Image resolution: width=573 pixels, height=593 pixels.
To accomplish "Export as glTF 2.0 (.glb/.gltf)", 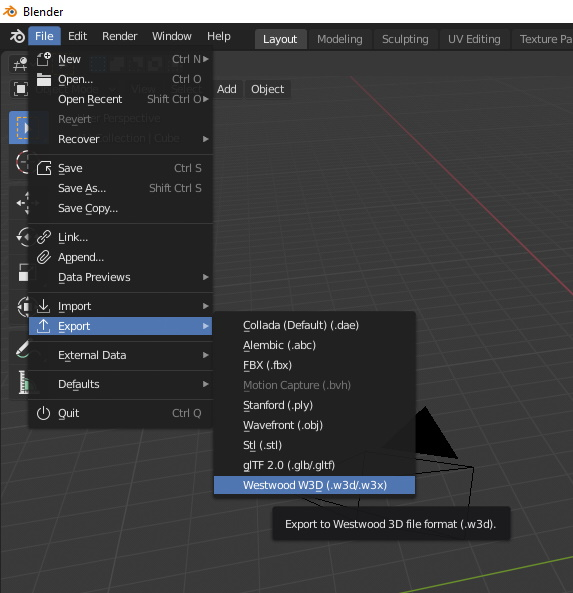I will coord(314,465).
